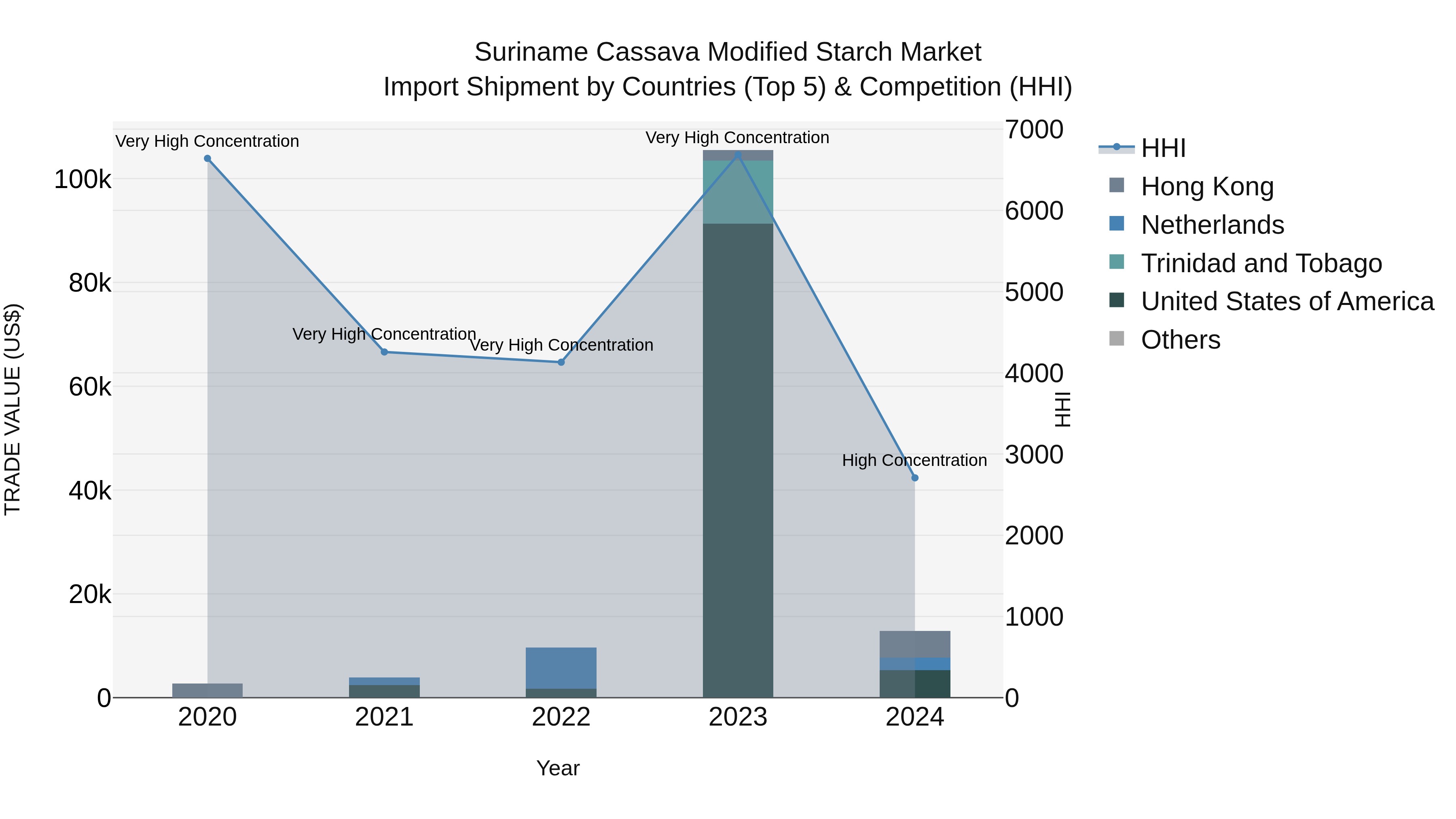Click the Hong Kong color swatch
1456x819 pixels.
1117,185
